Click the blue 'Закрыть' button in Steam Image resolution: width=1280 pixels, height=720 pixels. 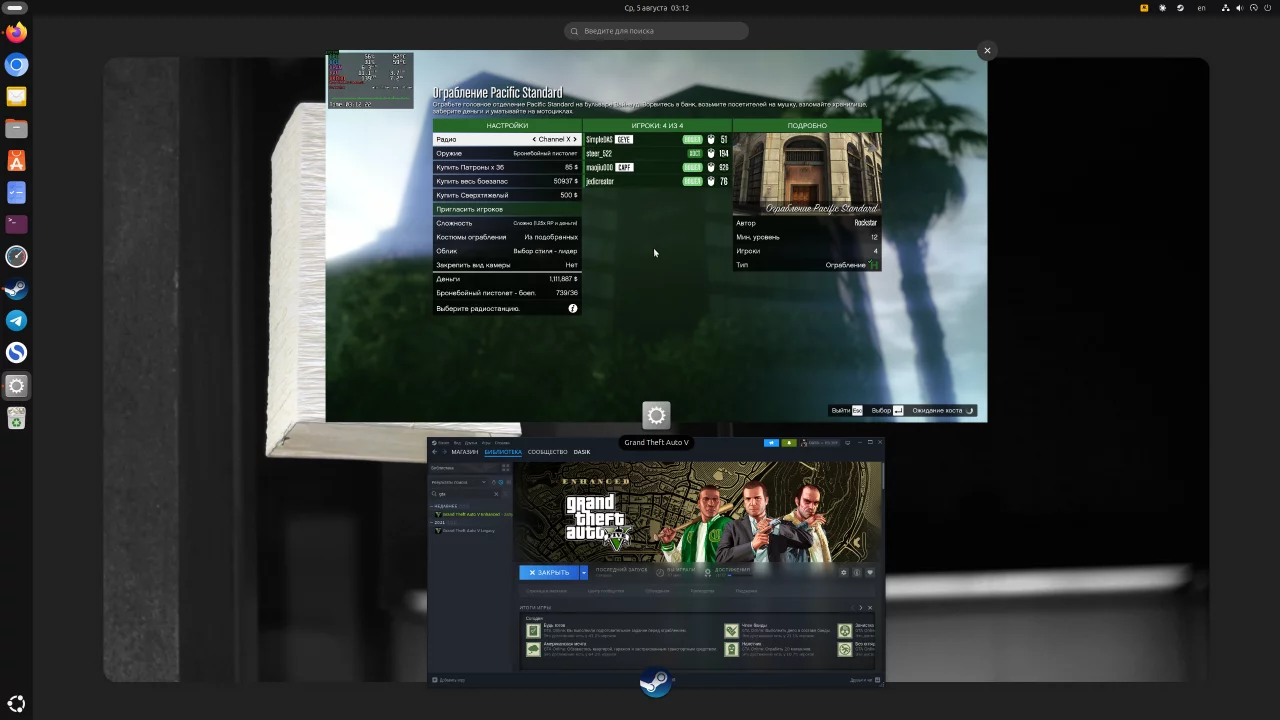(x=549, y=572)
